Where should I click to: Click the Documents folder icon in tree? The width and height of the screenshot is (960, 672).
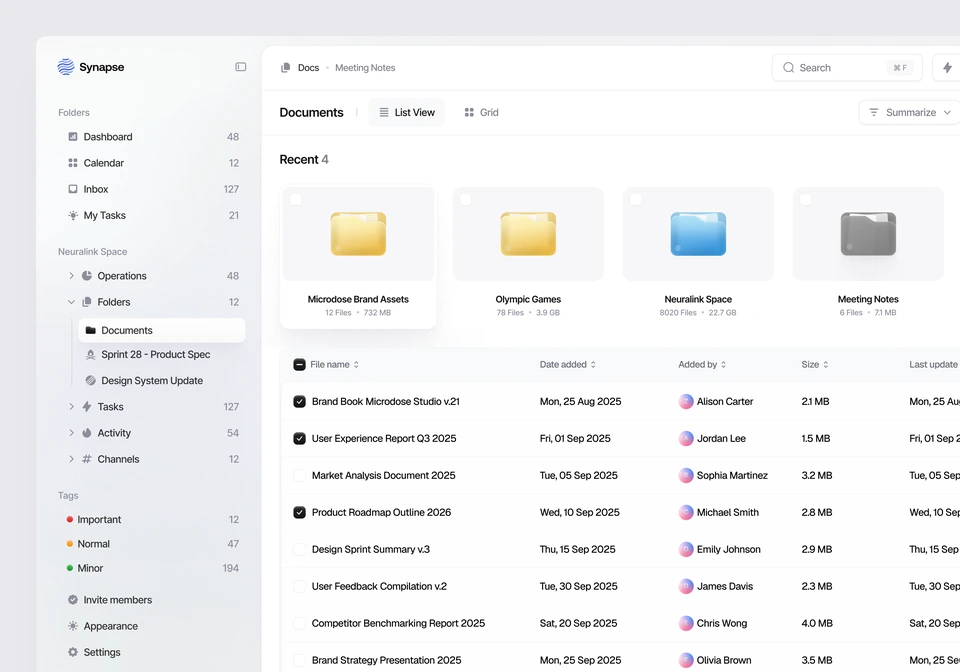(91, 330)
